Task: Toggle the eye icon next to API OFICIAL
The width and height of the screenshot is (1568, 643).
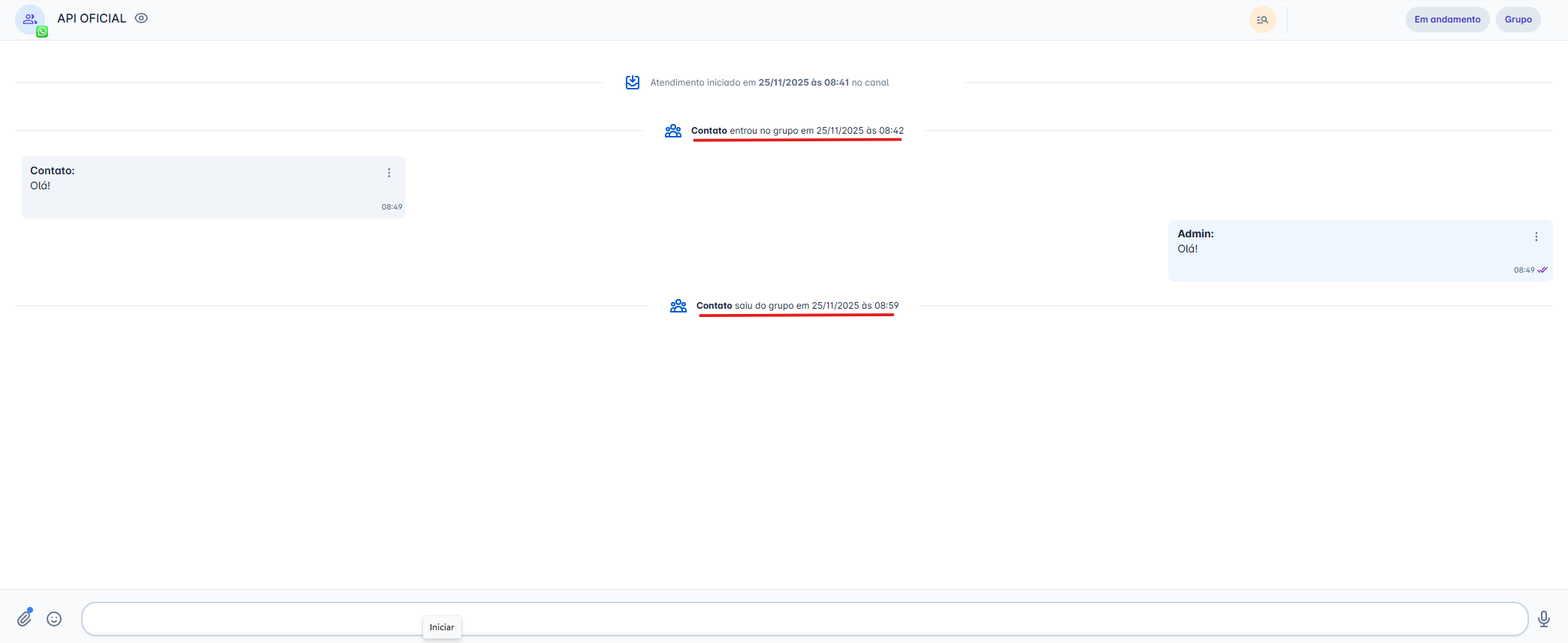Action: click(x=141, y=18)
